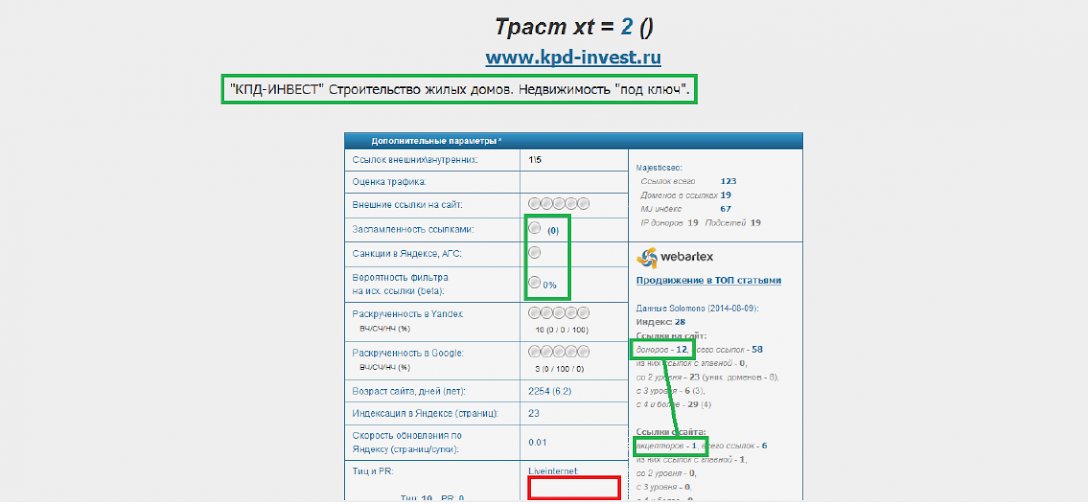Image resolution: width=1088 pixels, height=504 pixels.
Task: Click the 'Раскрученность в Google' rating circles
Action: coord(559,351)
